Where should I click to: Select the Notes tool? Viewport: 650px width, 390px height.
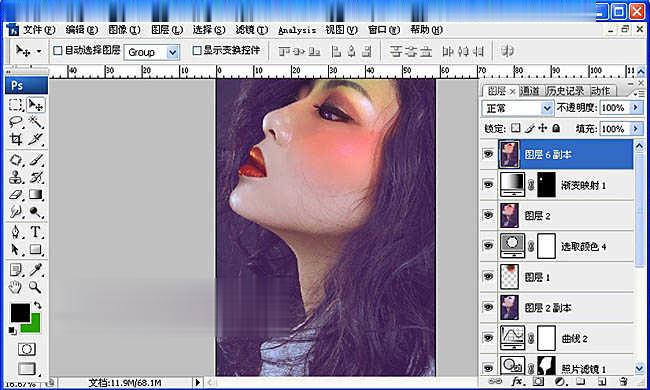point(15,270)
